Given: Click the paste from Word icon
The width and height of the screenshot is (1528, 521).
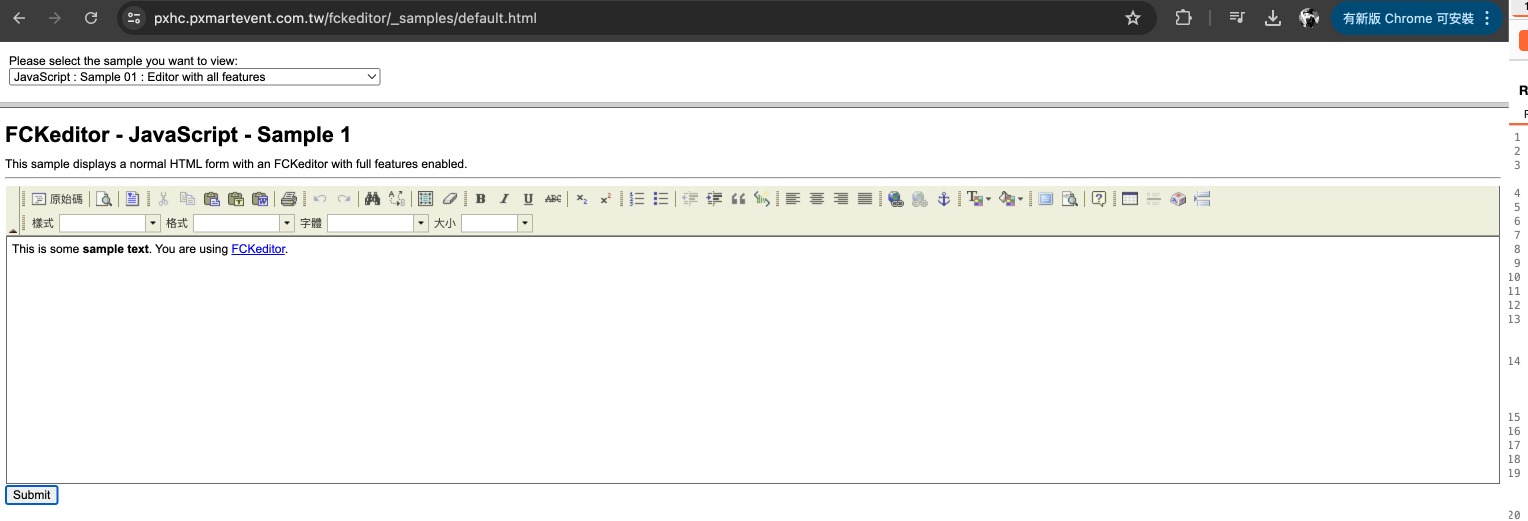Looking at the screenshot, I should (260, 199).
